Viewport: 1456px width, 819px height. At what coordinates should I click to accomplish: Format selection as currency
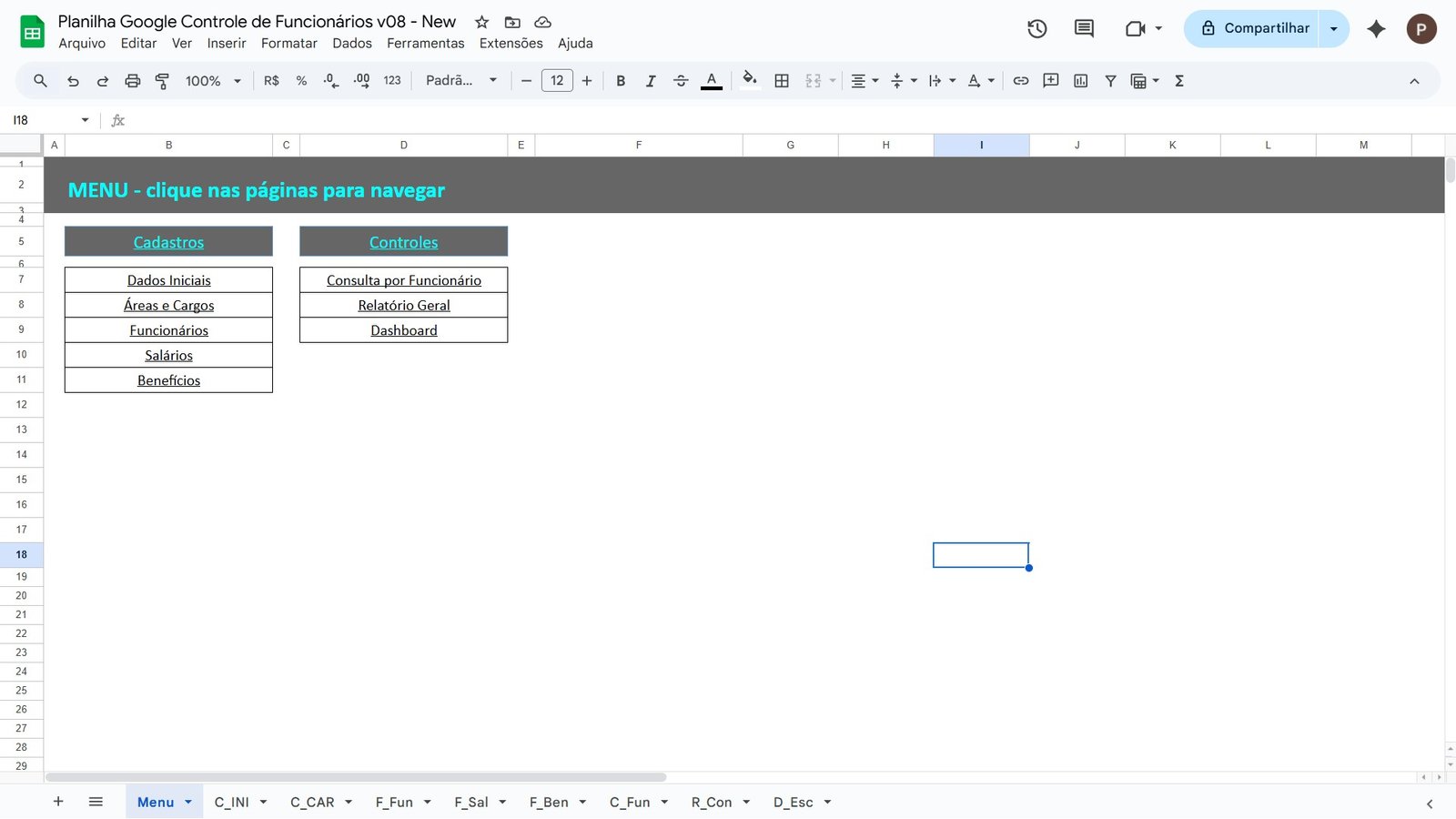tap(270, 80)
